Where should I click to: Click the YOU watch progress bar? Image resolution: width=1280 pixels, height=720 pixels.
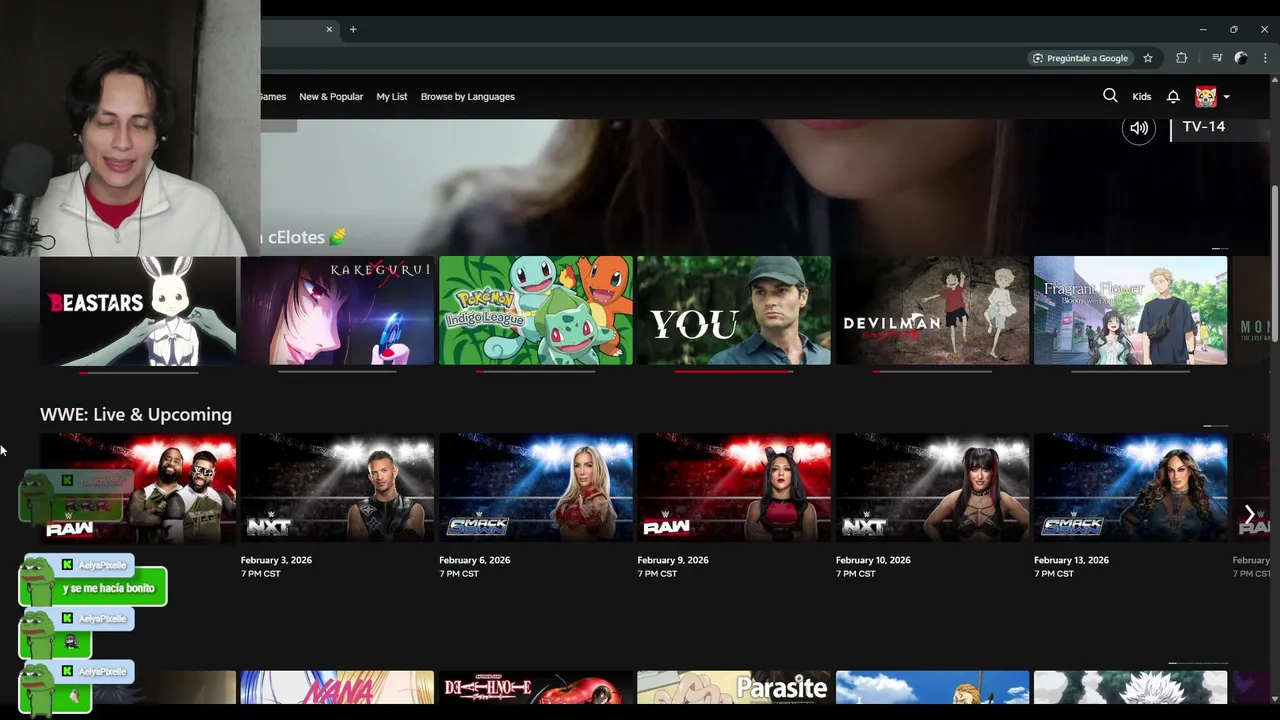point(734,372)
